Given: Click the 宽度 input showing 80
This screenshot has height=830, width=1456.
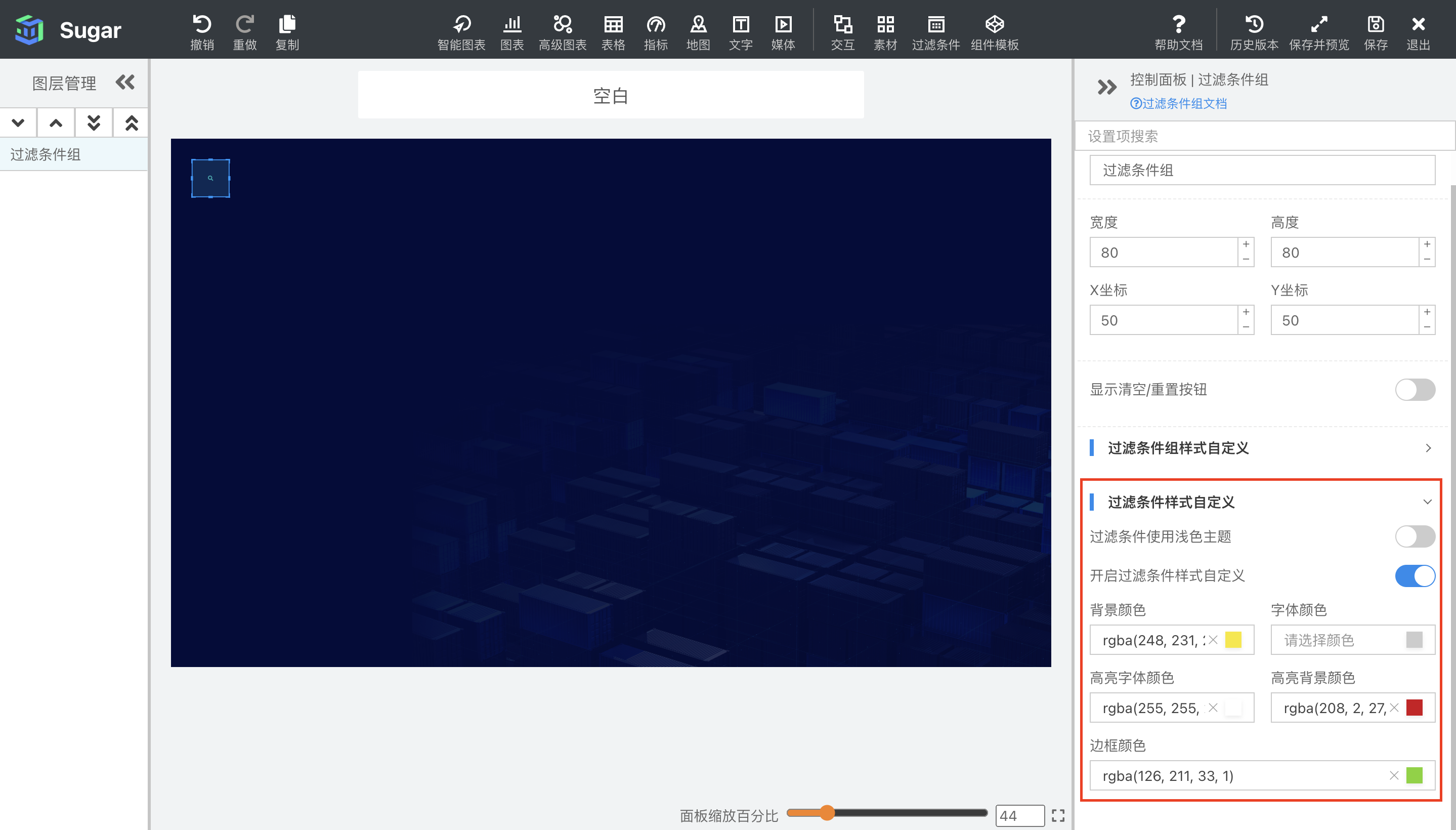Looking at the screenshot, I should (x=1163, y=253).
